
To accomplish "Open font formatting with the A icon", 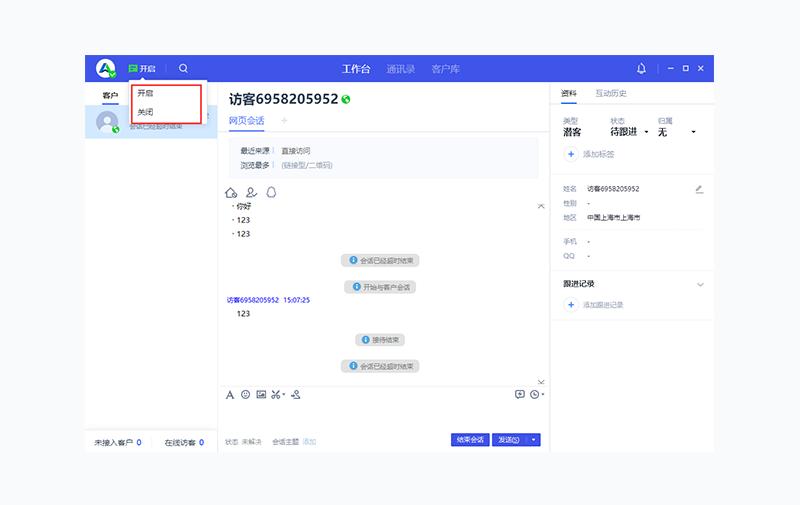I will [x=230, y=395].
